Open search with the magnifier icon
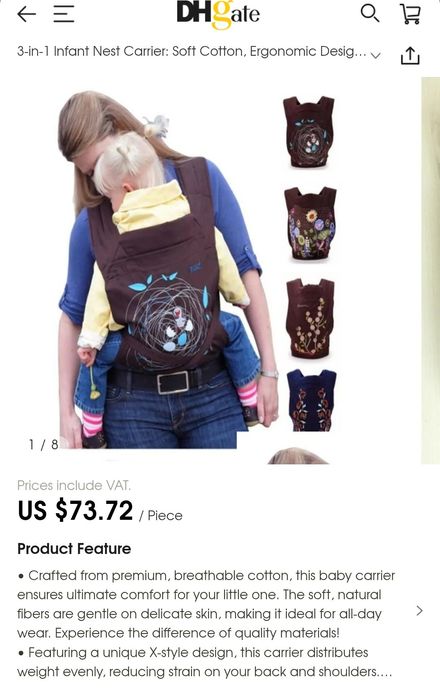This screenshot has height=699, width=440. [370, 14]
